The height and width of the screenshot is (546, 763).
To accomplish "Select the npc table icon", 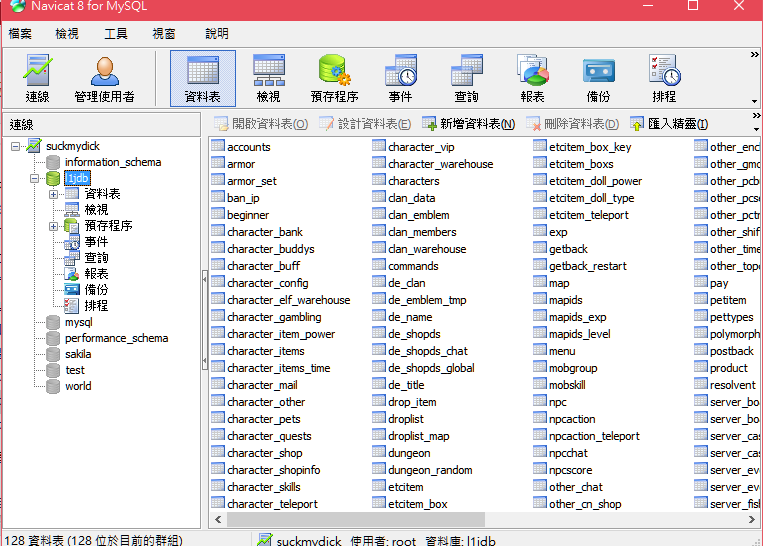I will click(x=540, y=401).
